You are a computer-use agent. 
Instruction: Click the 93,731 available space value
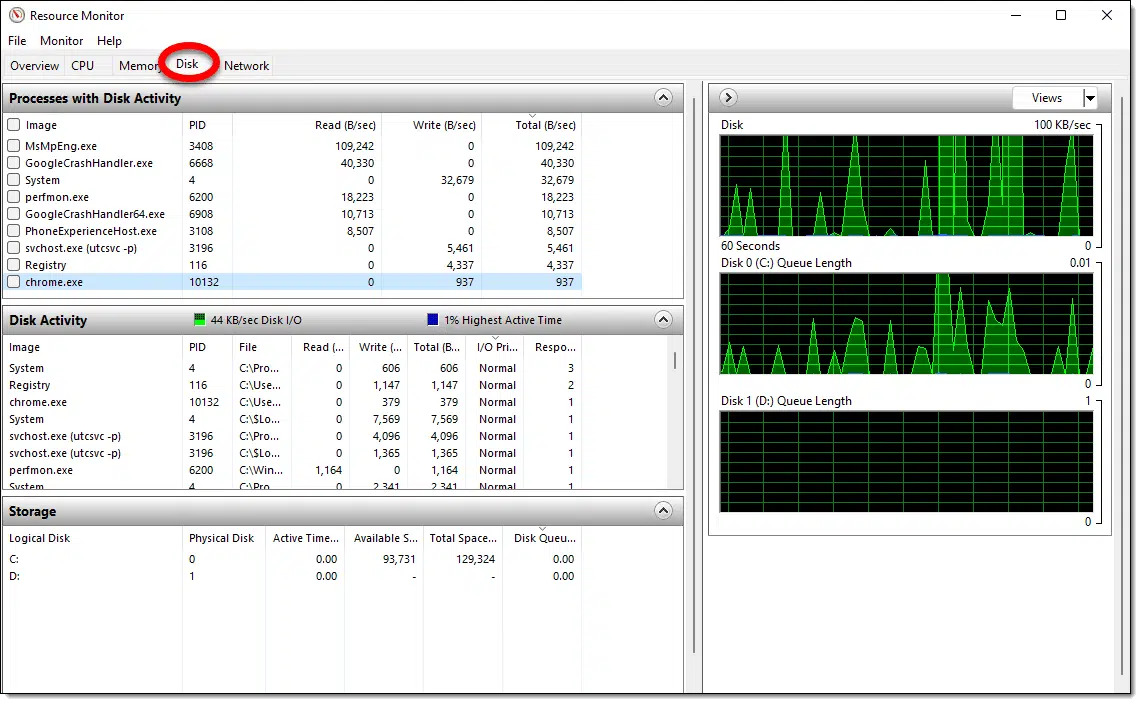(x=399, y=559)
